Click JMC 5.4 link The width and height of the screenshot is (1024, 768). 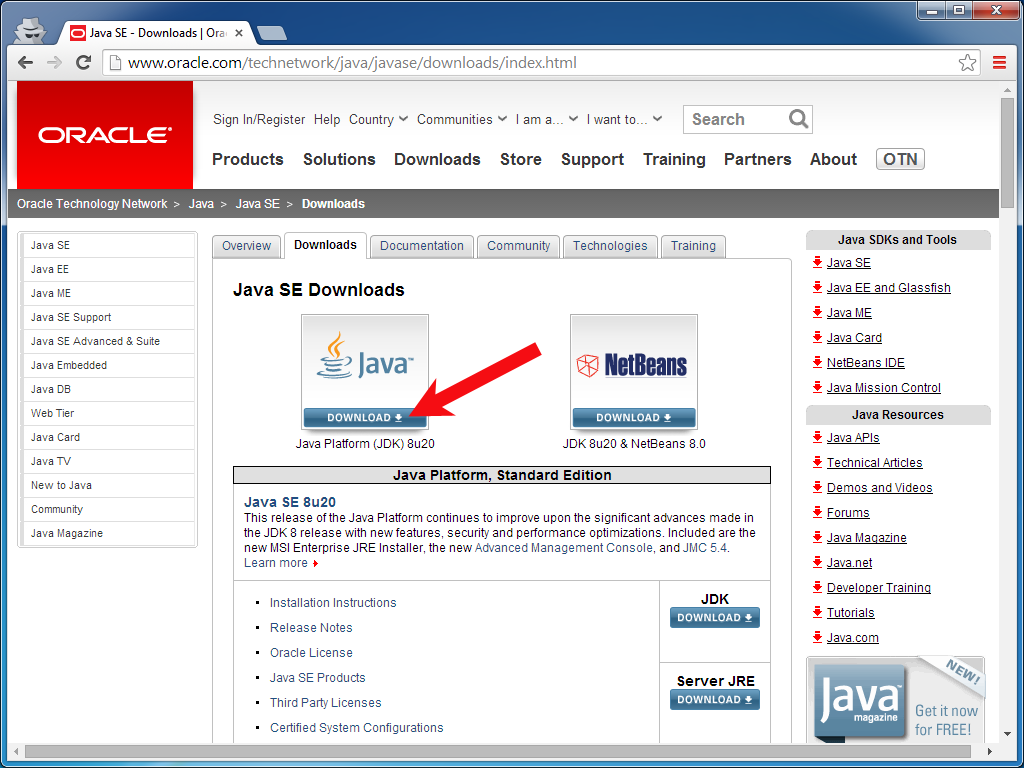point(705,548)
